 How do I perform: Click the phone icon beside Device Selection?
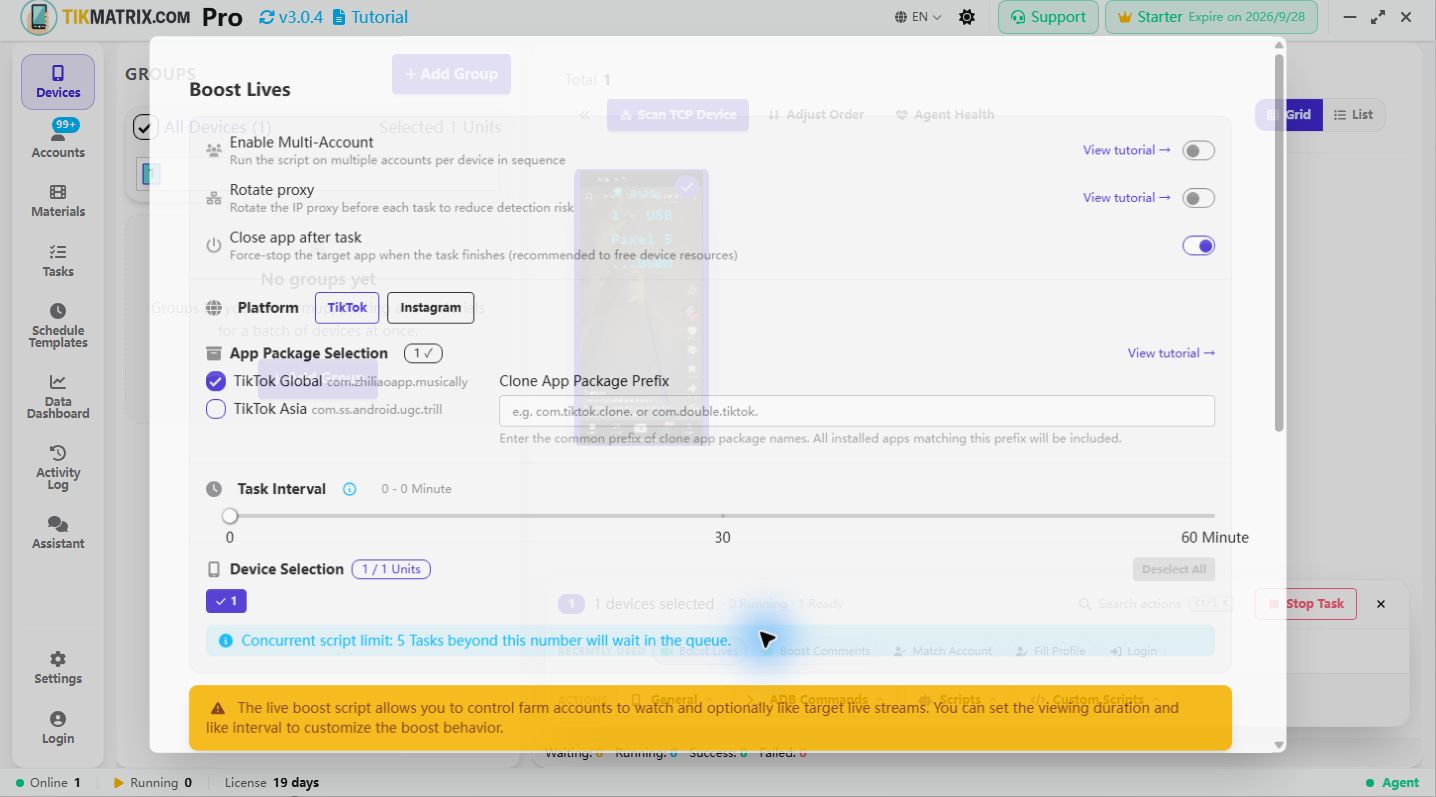pyautogui.click(x=213, y=569)
